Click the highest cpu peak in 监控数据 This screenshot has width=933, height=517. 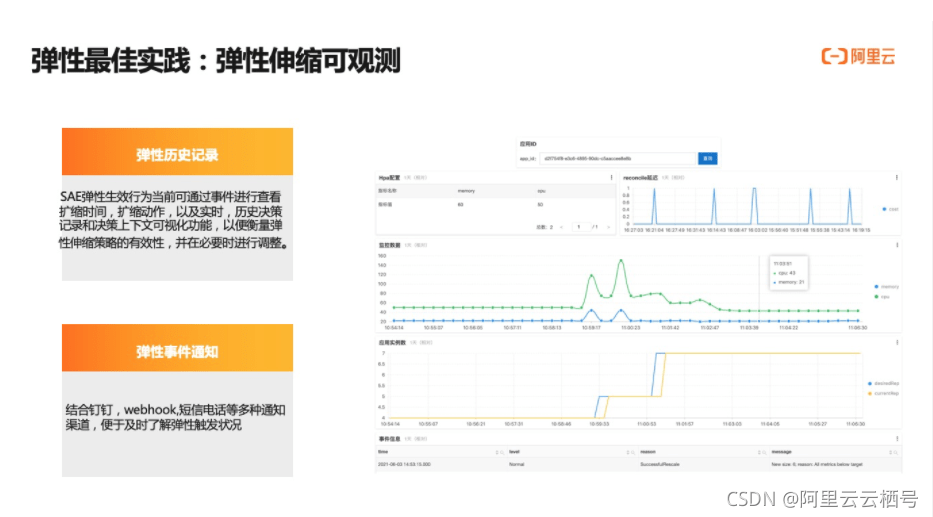pos(621,260)
